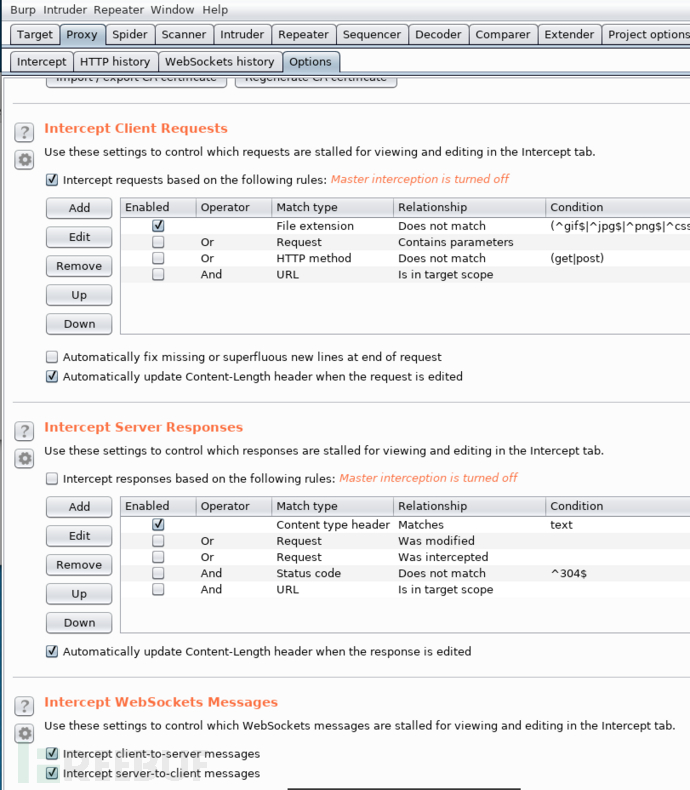Switch to the Extender tab

pyautogui.click(x=569, y=34)
